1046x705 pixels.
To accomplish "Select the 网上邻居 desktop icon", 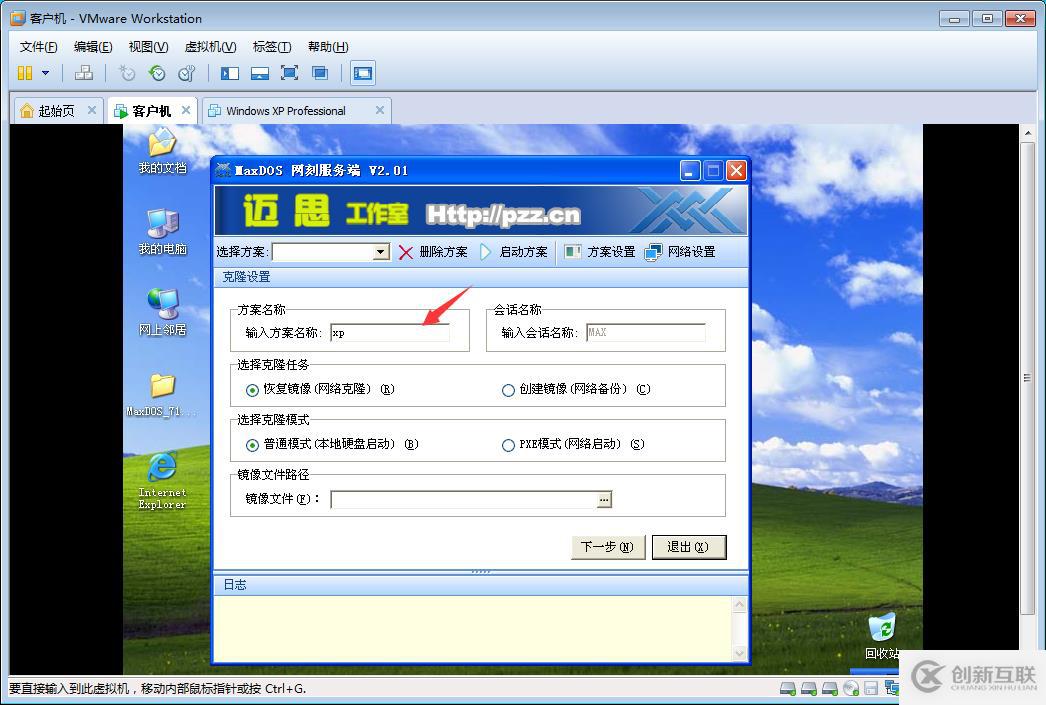I will coord(162,312).
